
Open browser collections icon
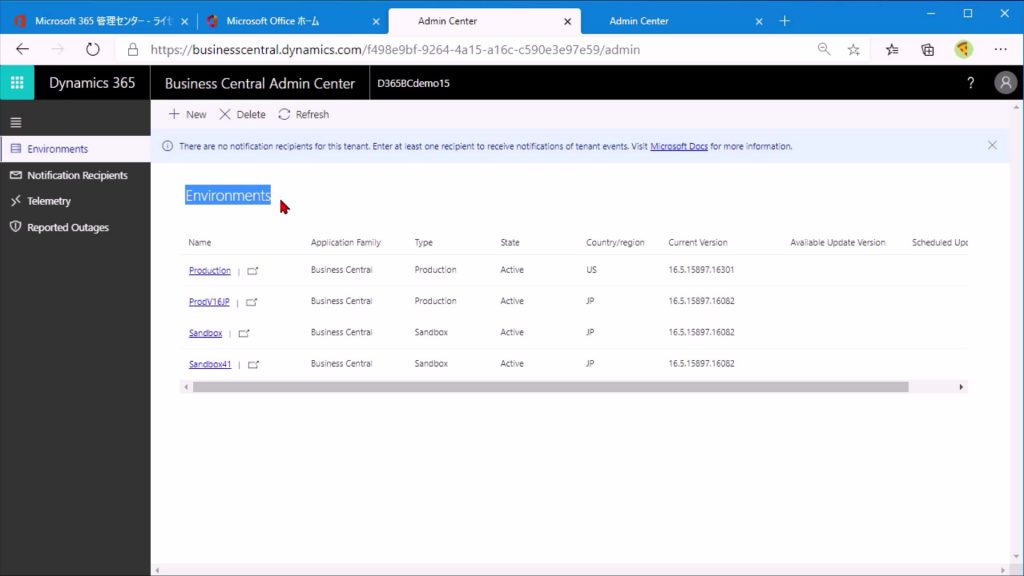927,50
